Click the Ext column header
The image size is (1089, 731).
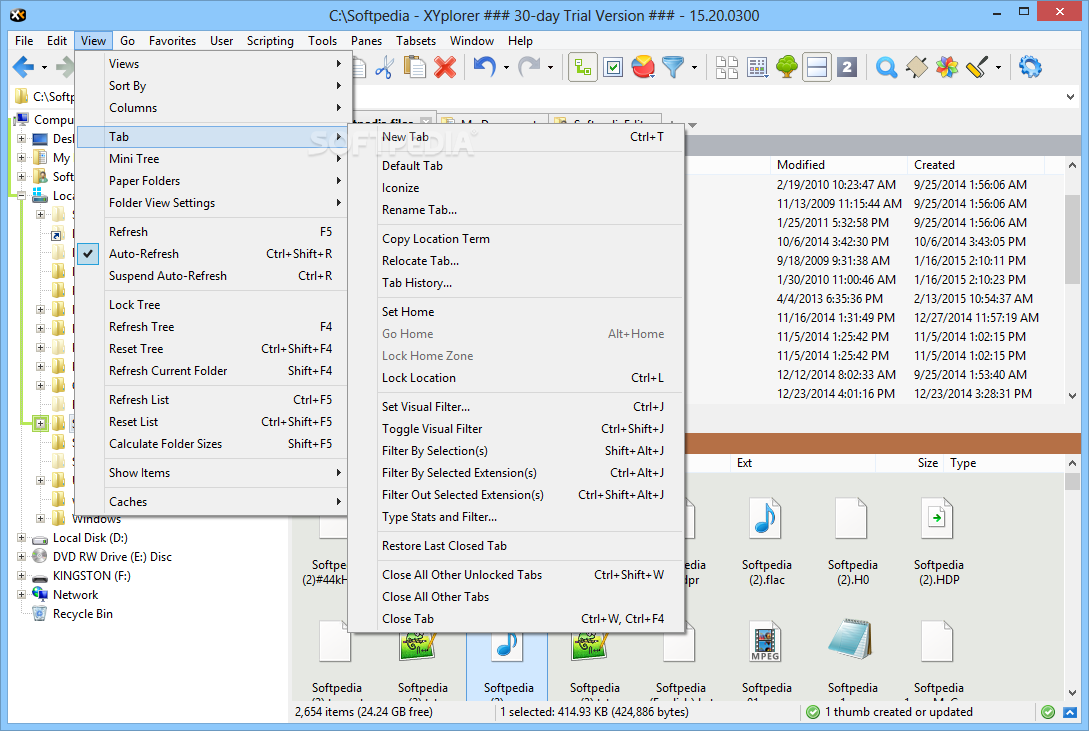pyautogui.click(x=803, y=463)
